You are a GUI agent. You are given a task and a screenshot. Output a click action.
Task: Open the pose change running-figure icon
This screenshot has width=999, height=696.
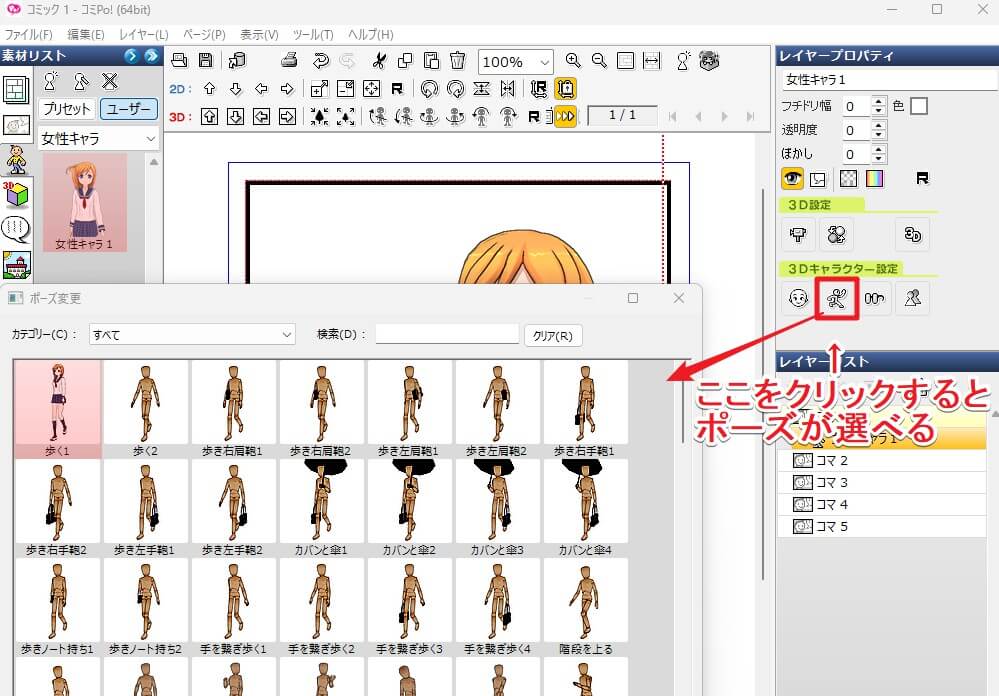pyautogui.click(x=837, y=298)
